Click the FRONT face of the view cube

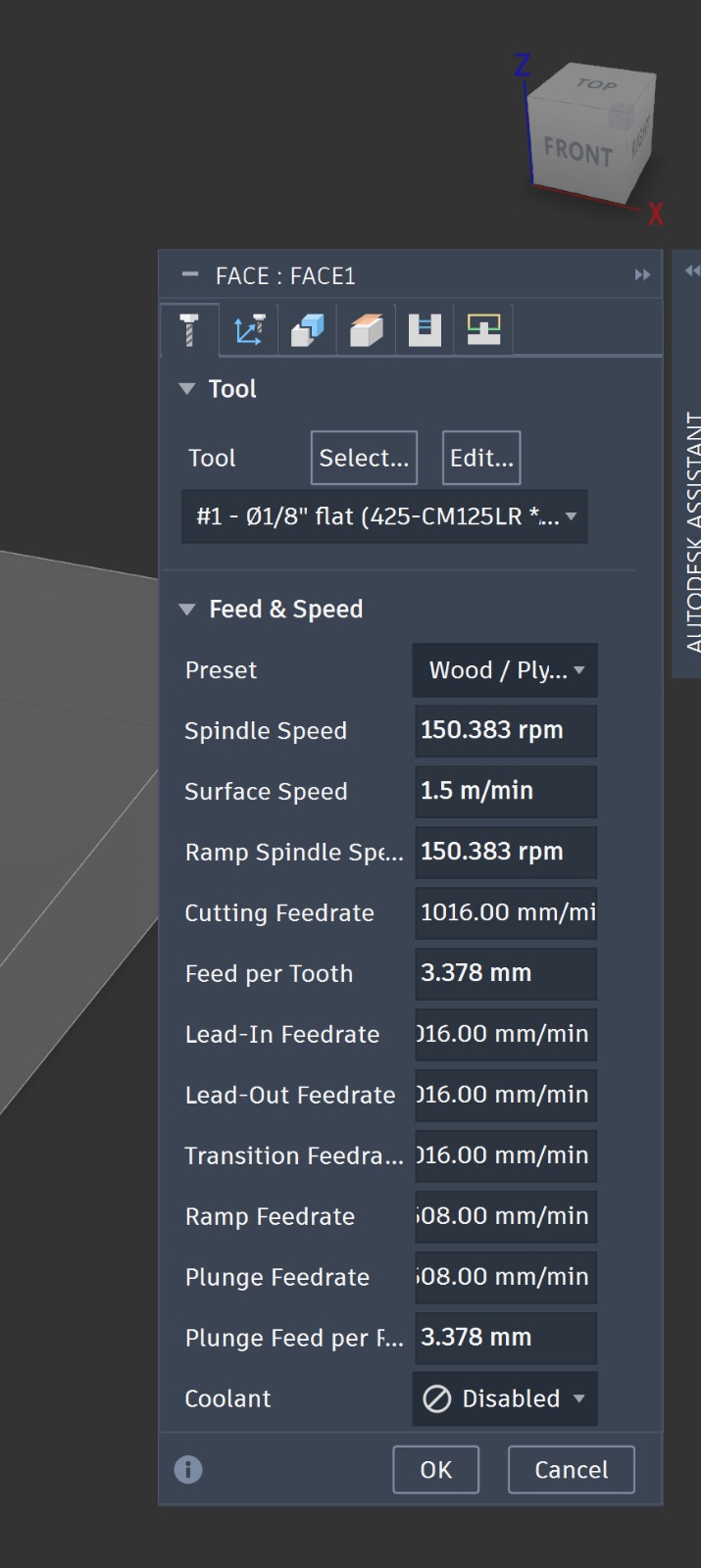[577, 151]
